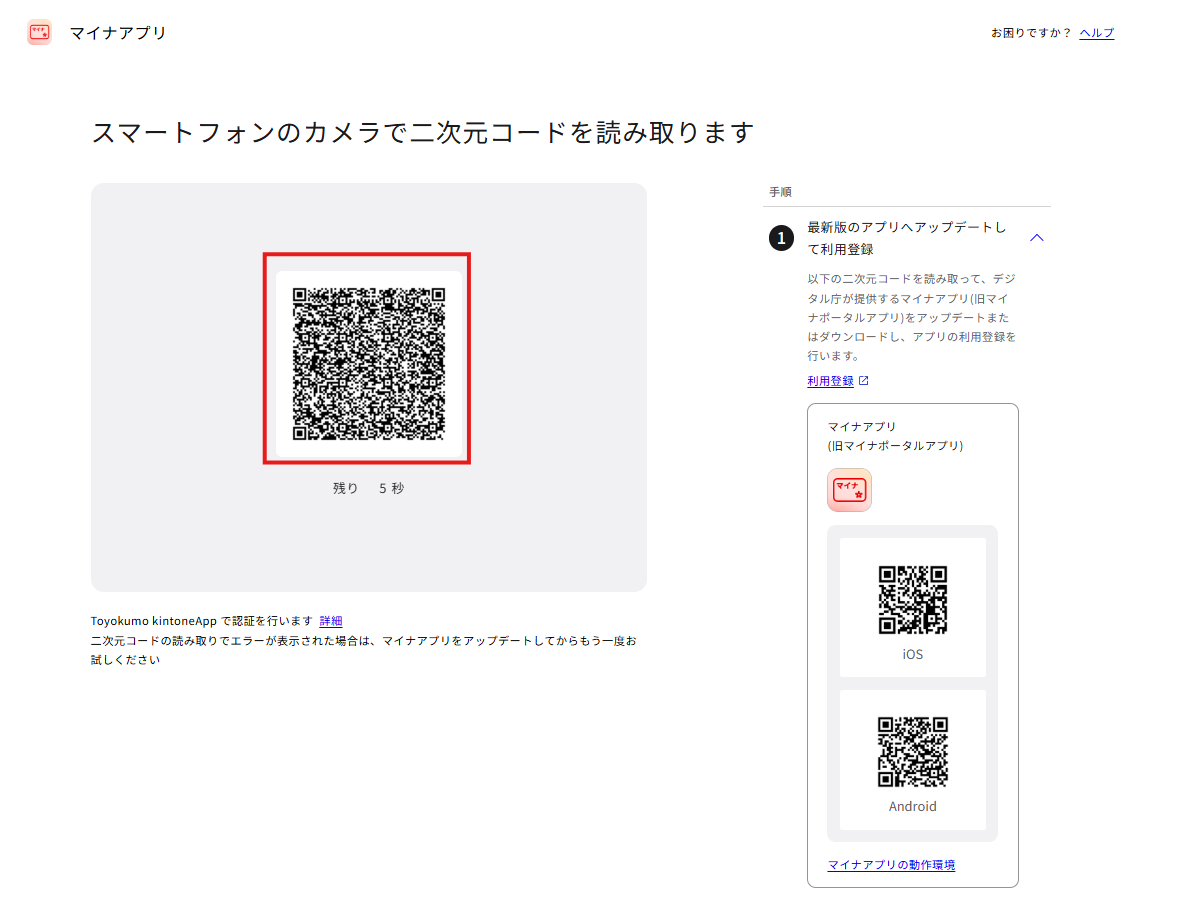1184x898 pixels.
Task: Open マイナアプリの動作環境 link
Action: (891, 865)
